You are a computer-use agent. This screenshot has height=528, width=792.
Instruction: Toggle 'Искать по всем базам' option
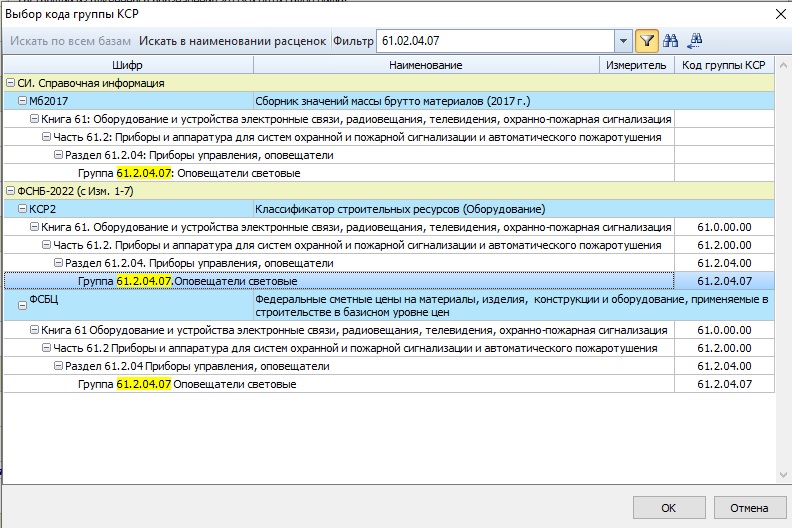[x=71, y=41]
